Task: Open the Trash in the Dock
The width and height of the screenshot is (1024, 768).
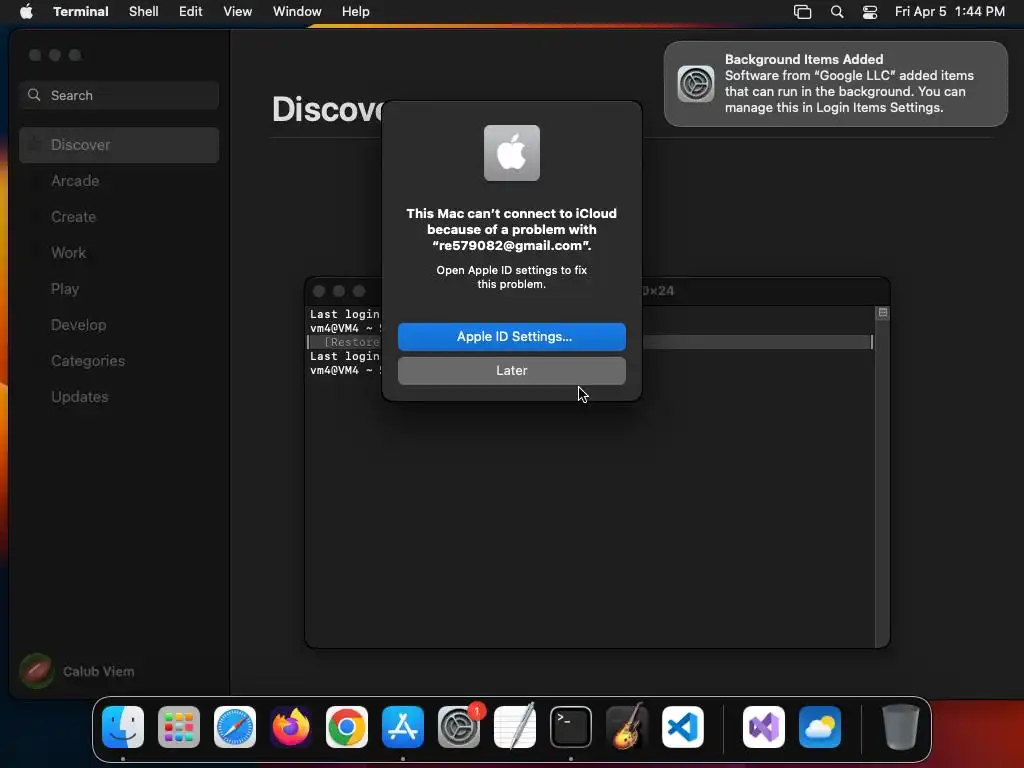Action: coord(901,727)
